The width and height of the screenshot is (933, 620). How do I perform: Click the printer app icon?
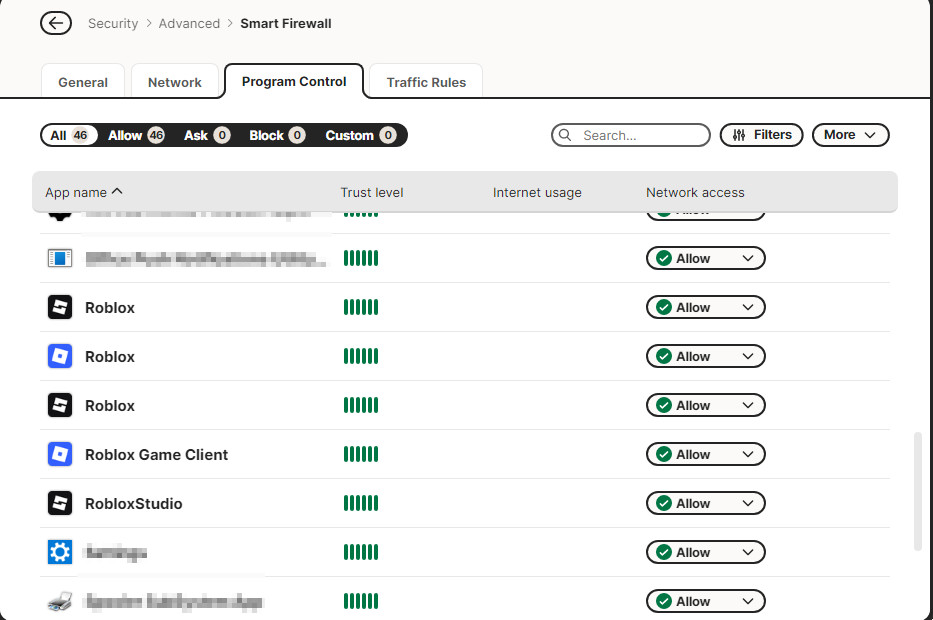(60, 602)
